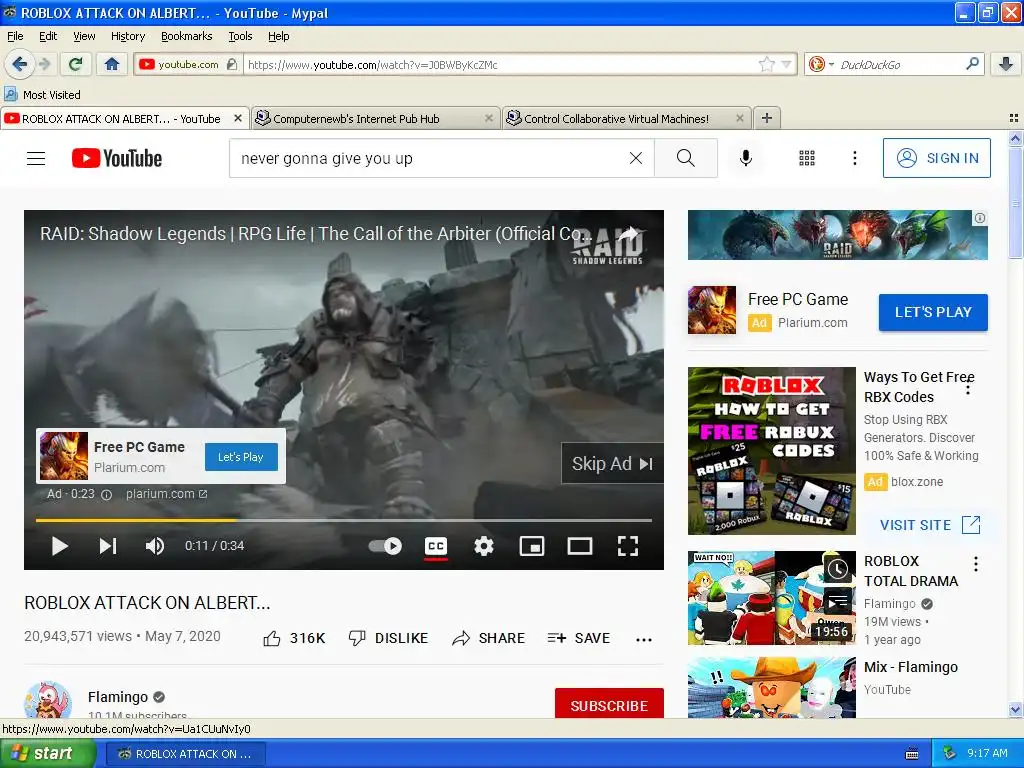Click the ad info icon on RAID banner
The height and width of the screenshot is (768, 1024).
(x=980, y=218)
